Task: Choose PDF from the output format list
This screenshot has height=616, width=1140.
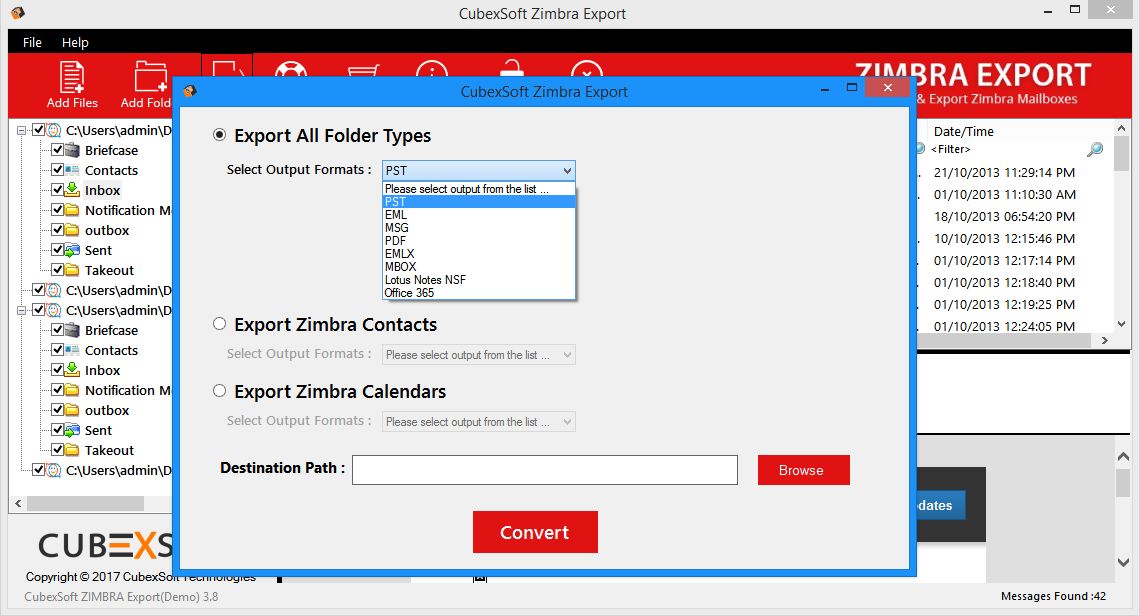Action: coord(479,241)
